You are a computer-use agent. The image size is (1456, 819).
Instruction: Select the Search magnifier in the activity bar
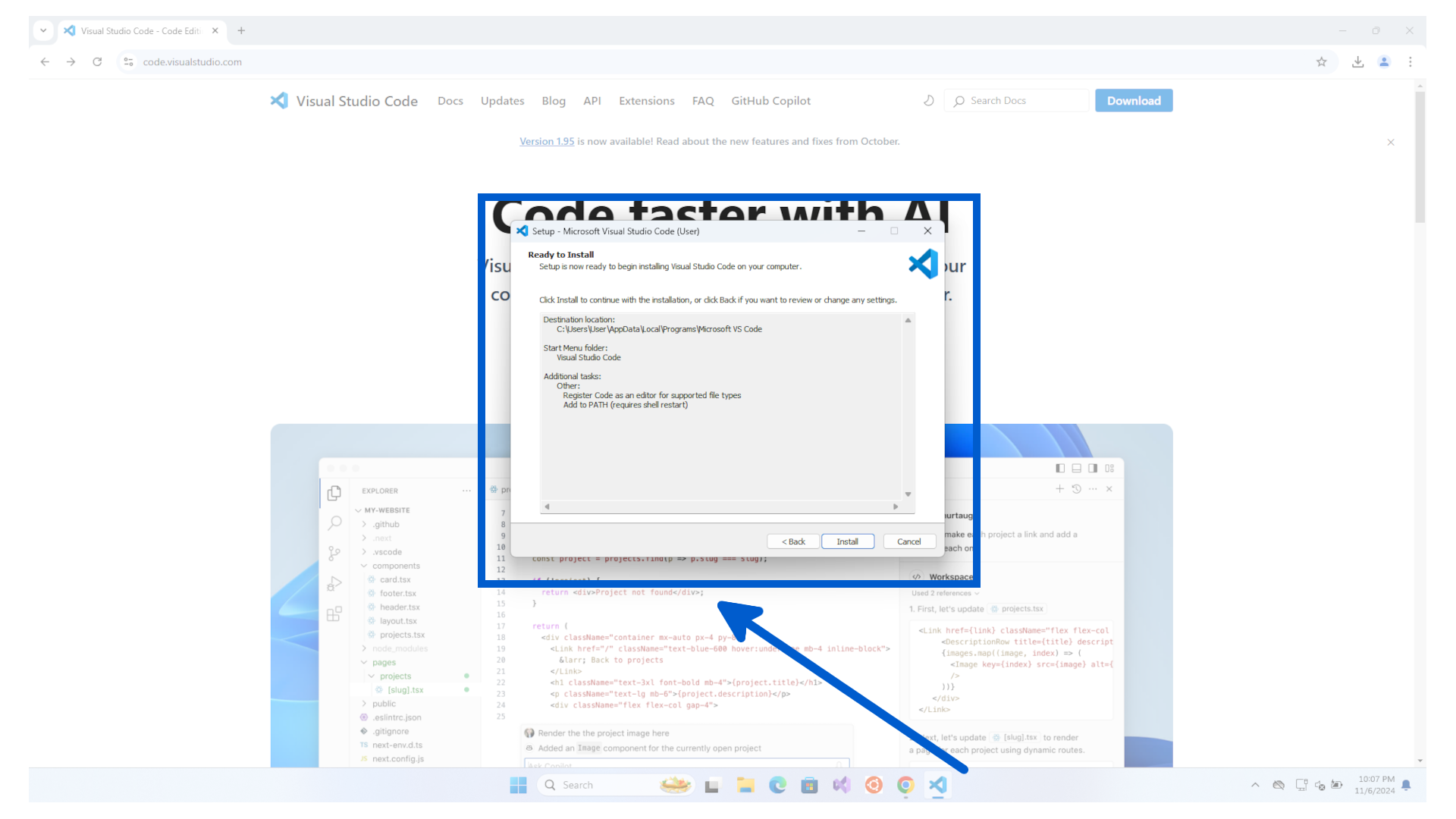(334, 522)
